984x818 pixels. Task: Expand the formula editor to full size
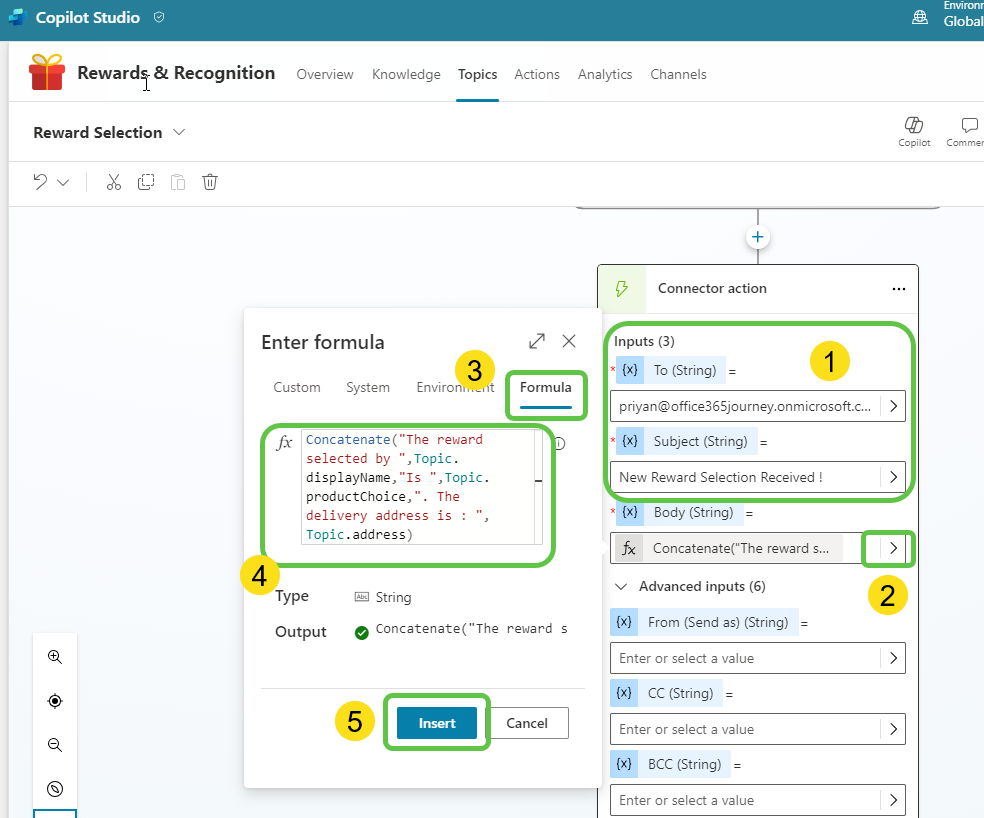[x=537, y=341]
